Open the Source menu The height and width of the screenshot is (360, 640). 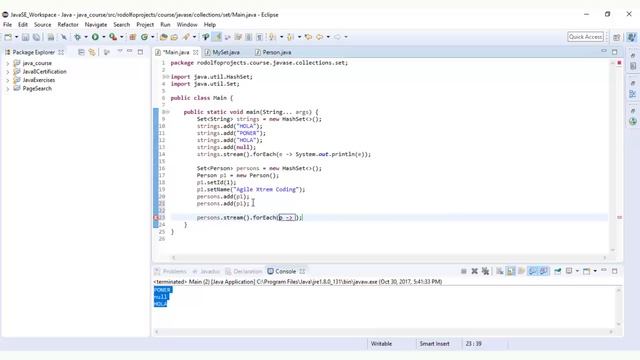[x=42, y=25]
